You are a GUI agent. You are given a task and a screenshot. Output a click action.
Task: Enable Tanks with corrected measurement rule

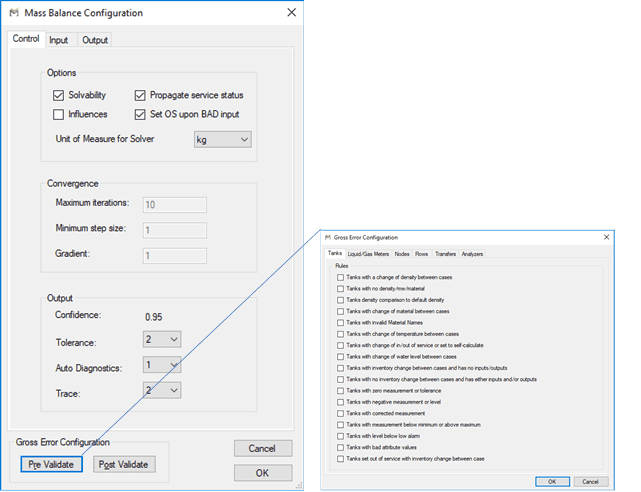coord(340,414)
